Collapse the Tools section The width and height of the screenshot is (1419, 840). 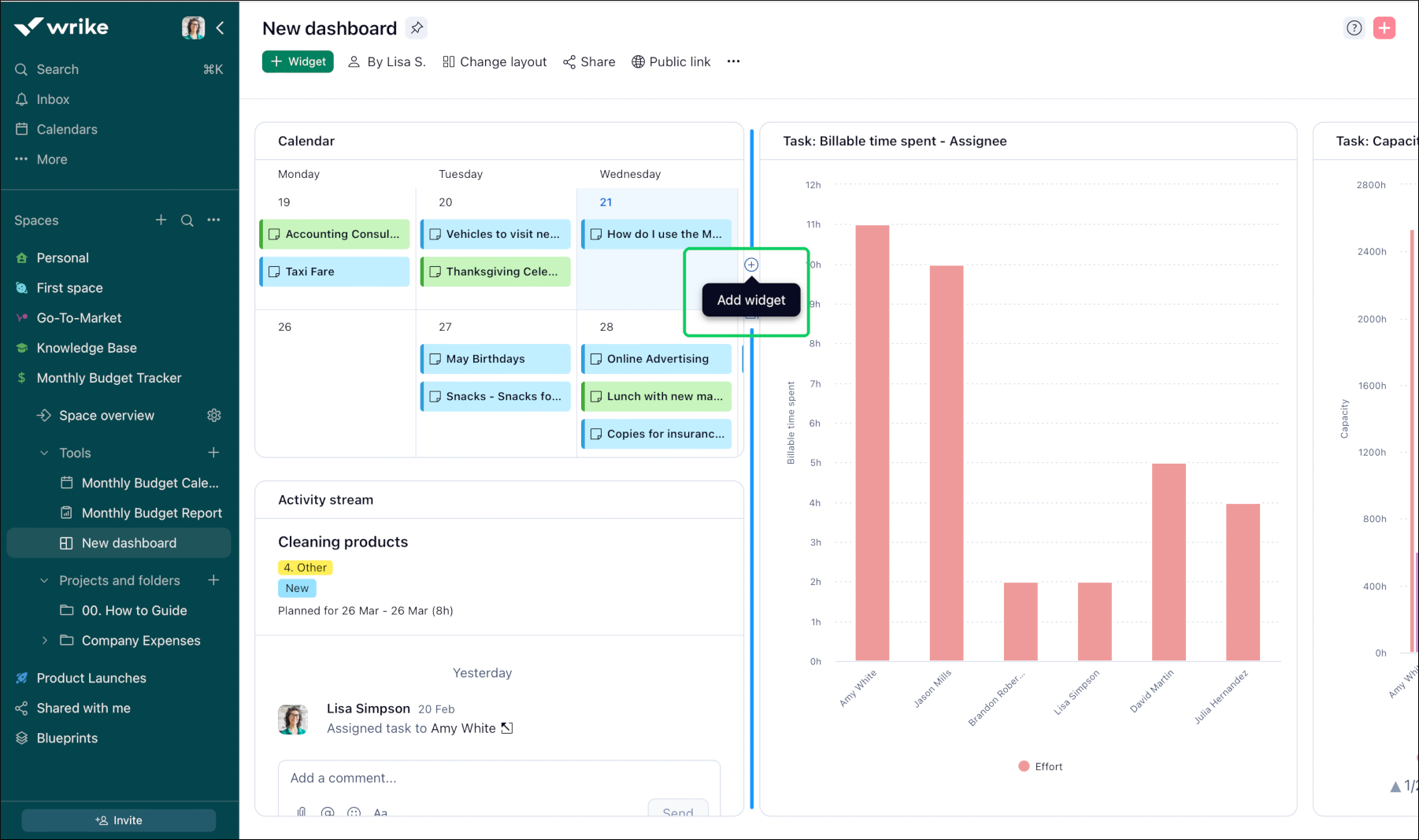tap(44, 453)
